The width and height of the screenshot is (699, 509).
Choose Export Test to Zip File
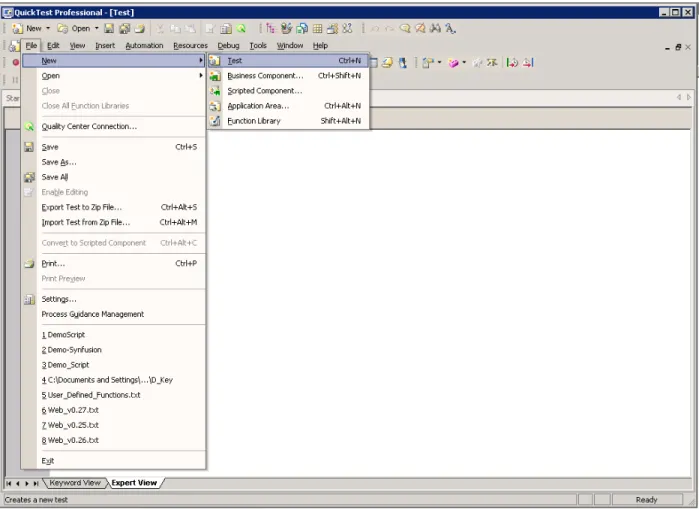point(114,207)
